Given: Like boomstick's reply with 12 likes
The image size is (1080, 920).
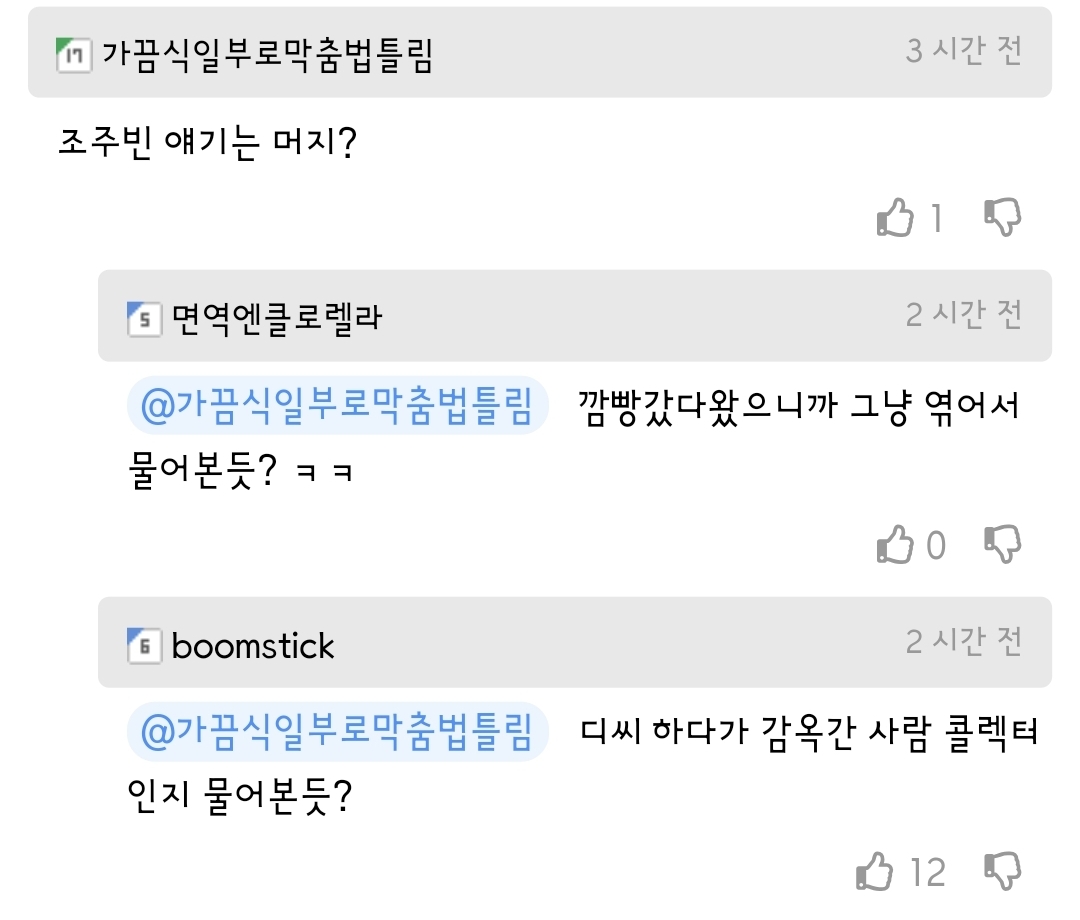Looking at the screenshot, I should (x=875, y=872).
